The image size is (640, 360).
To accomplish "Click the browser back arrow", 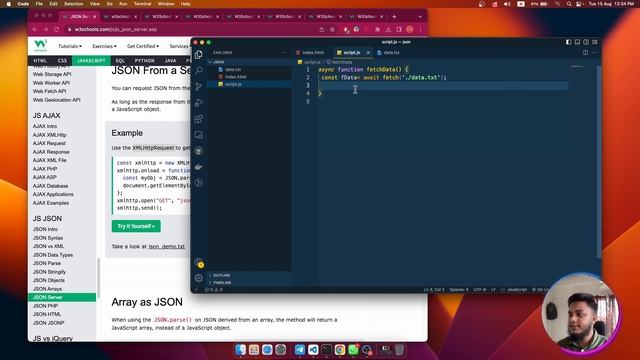I will click(35, 29).
